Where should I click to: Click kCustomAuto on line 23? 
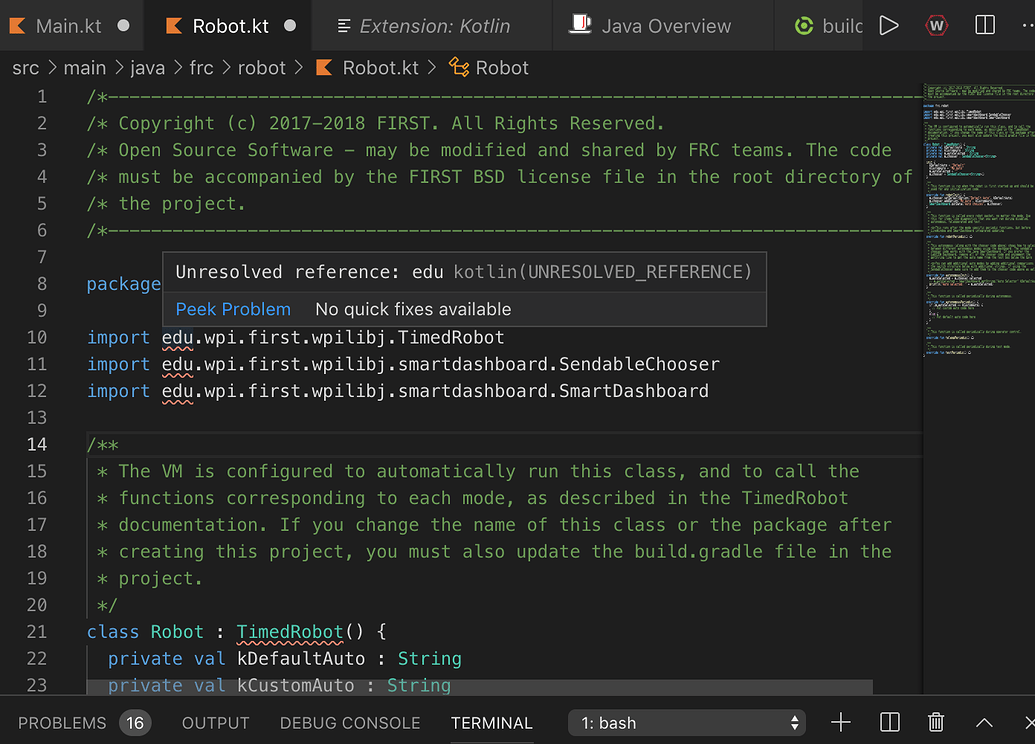pos(296,685)
